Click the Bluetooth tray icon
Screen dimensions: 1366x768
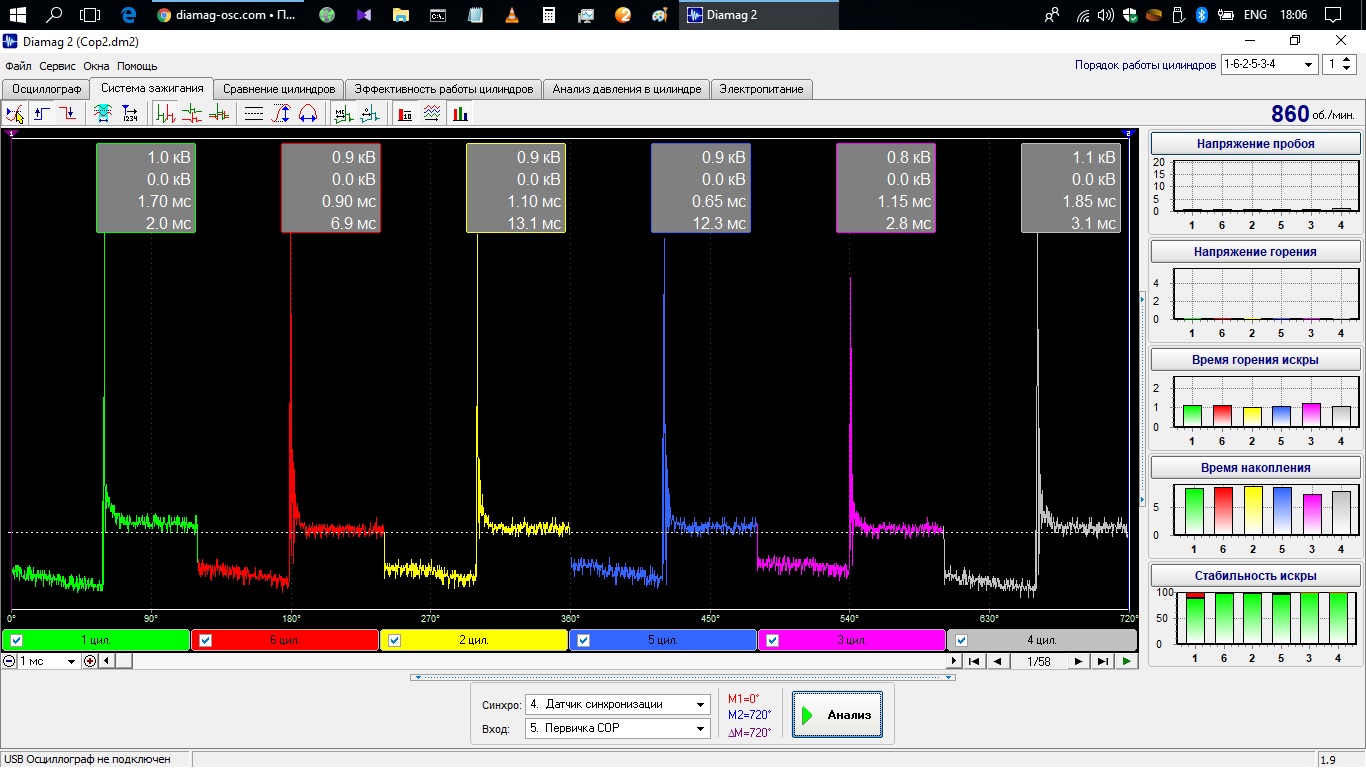tap(1203, 15)
